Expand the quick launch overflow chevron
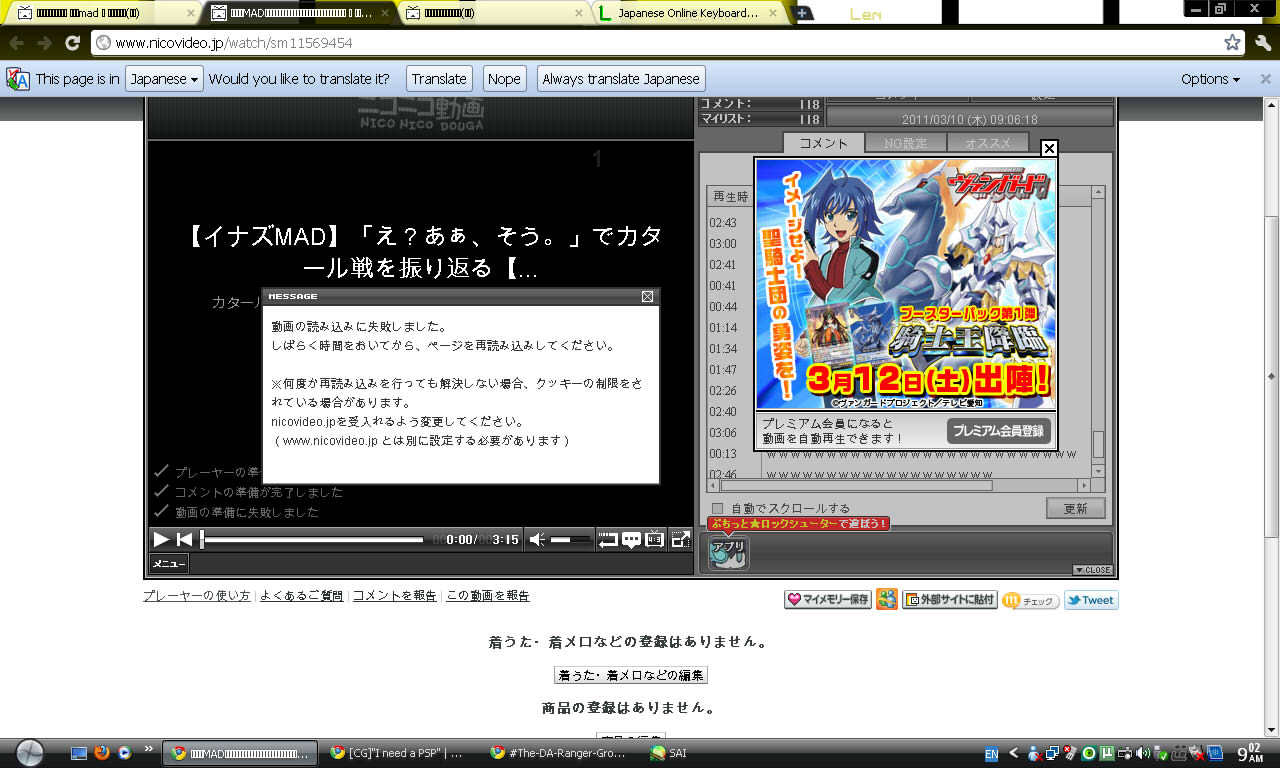The height and width of the screenshot is (768, 1280). coord(149,748)
